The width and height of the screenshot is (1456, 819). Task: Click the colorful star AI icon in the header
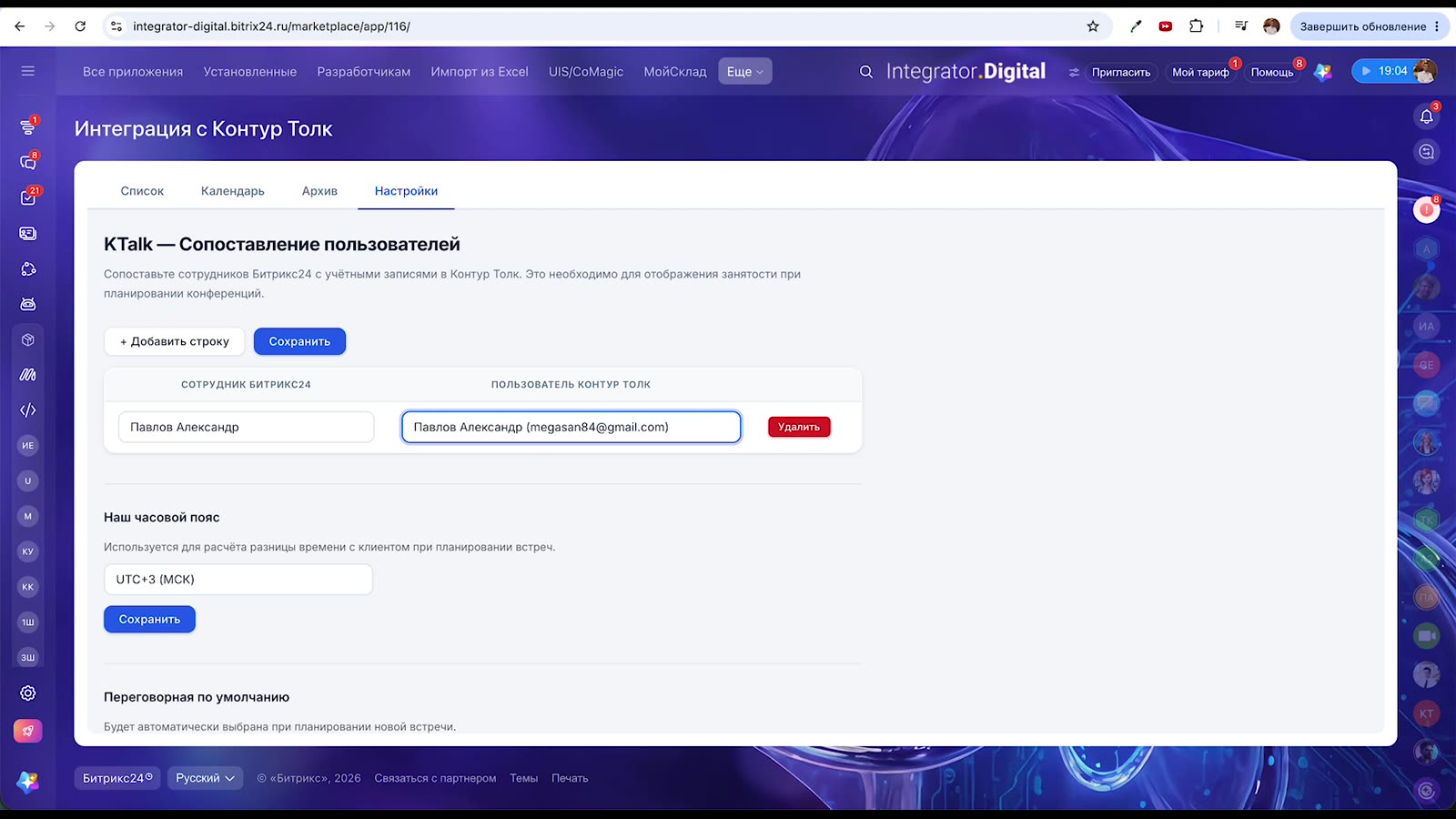pos(1323,72)
